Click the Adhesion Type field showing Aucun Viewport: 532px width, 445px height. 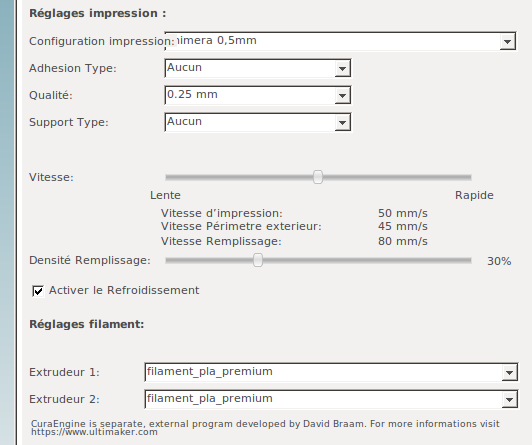tap(250, 68)
